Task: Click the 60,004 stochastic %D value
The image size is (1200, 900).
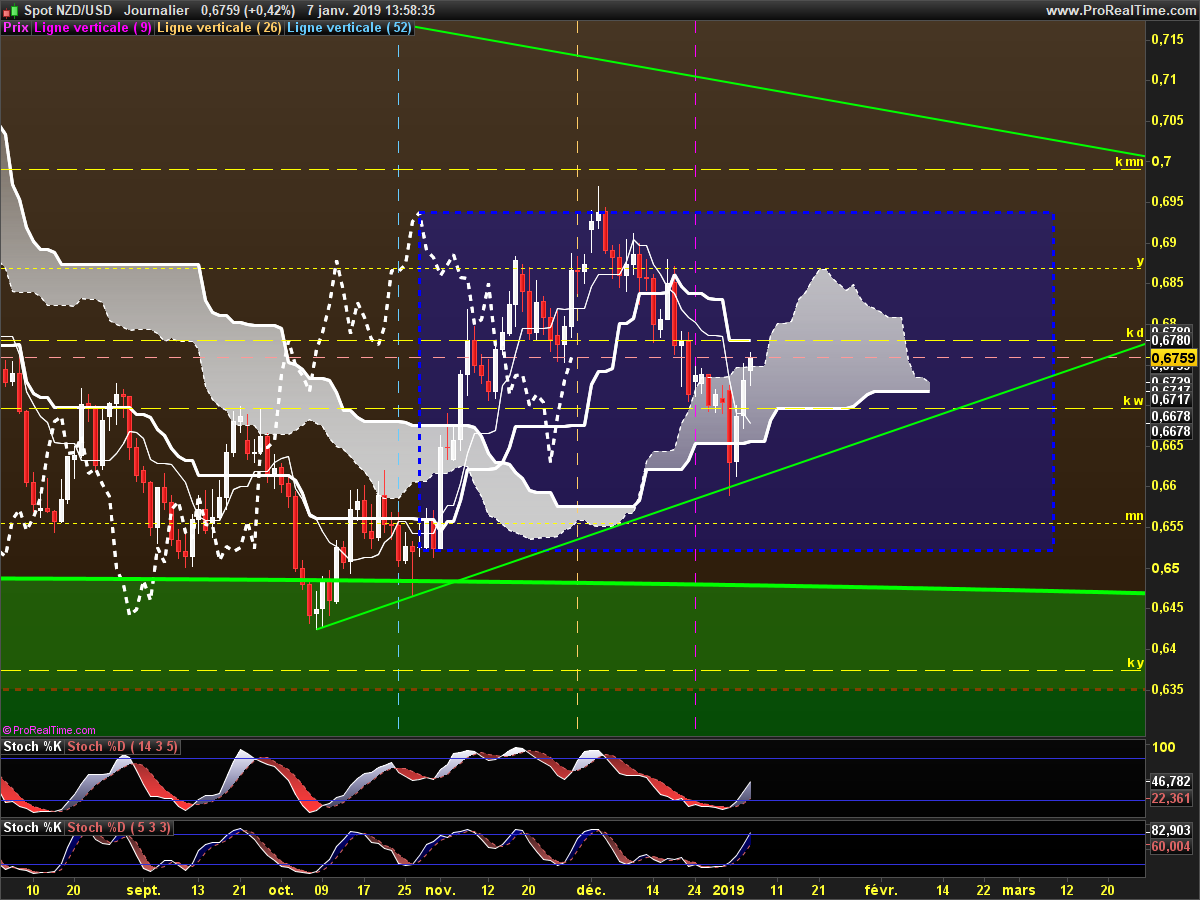Action: 1171,846
